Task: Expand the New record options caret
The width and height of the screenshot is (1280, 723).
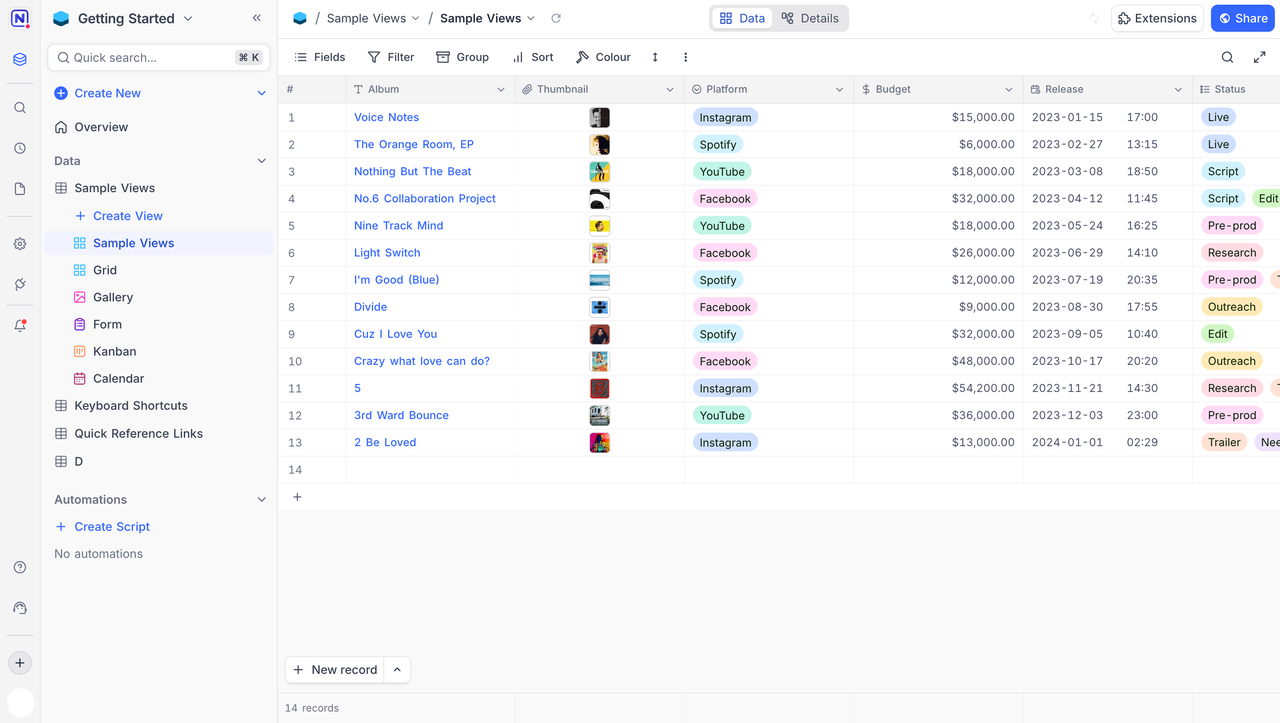Action: [x=398, y=670]
